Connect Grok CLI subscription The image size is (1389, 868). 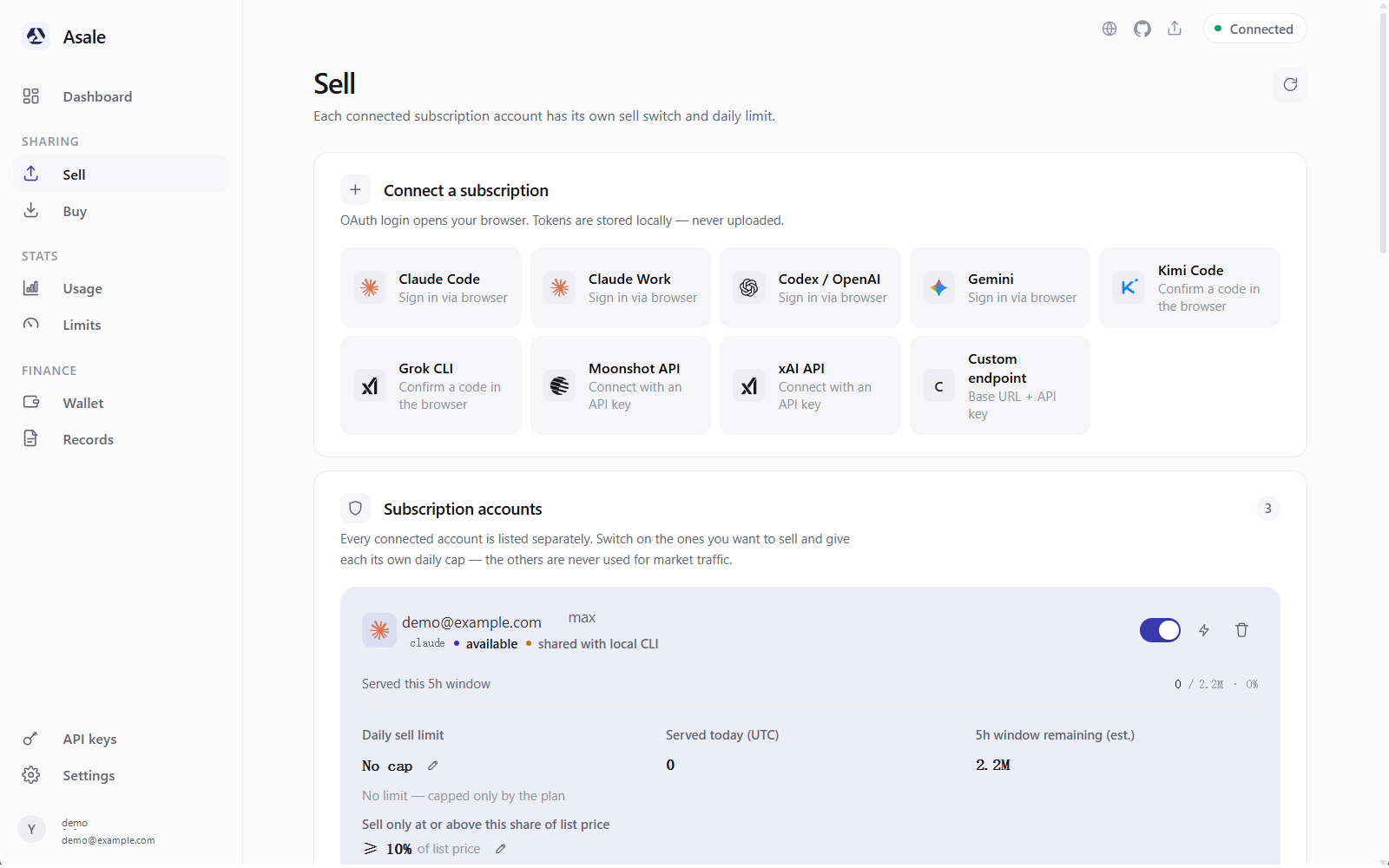(431, 385)
